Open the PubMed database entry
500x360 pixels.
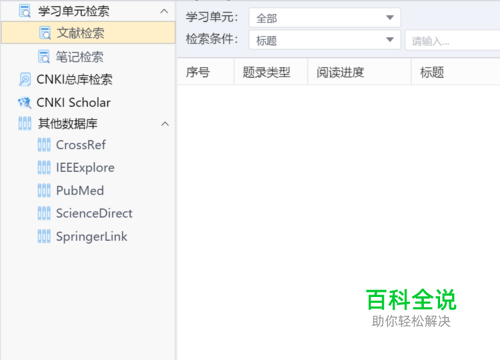pyautogui.click(x=80, y=190)
